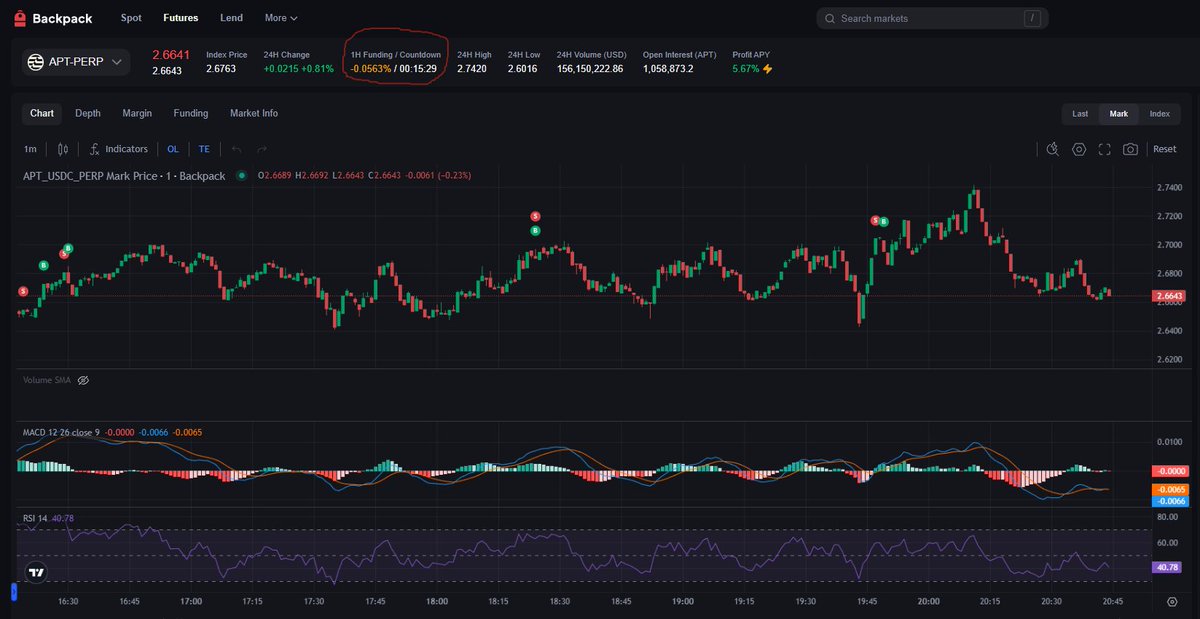Click the TradingView logo
This screenshot has height=619, width=1200.
pos(36,573)
